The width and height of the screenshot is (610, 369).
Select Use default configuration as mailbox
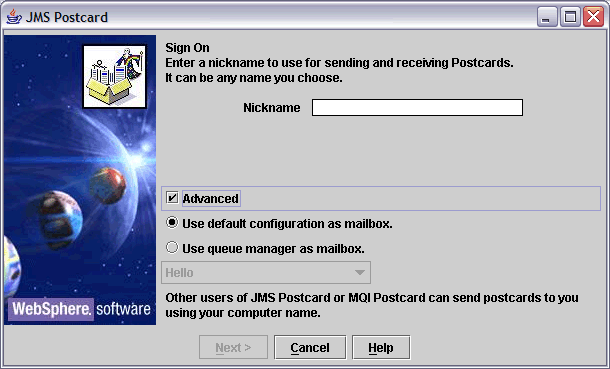172,223
